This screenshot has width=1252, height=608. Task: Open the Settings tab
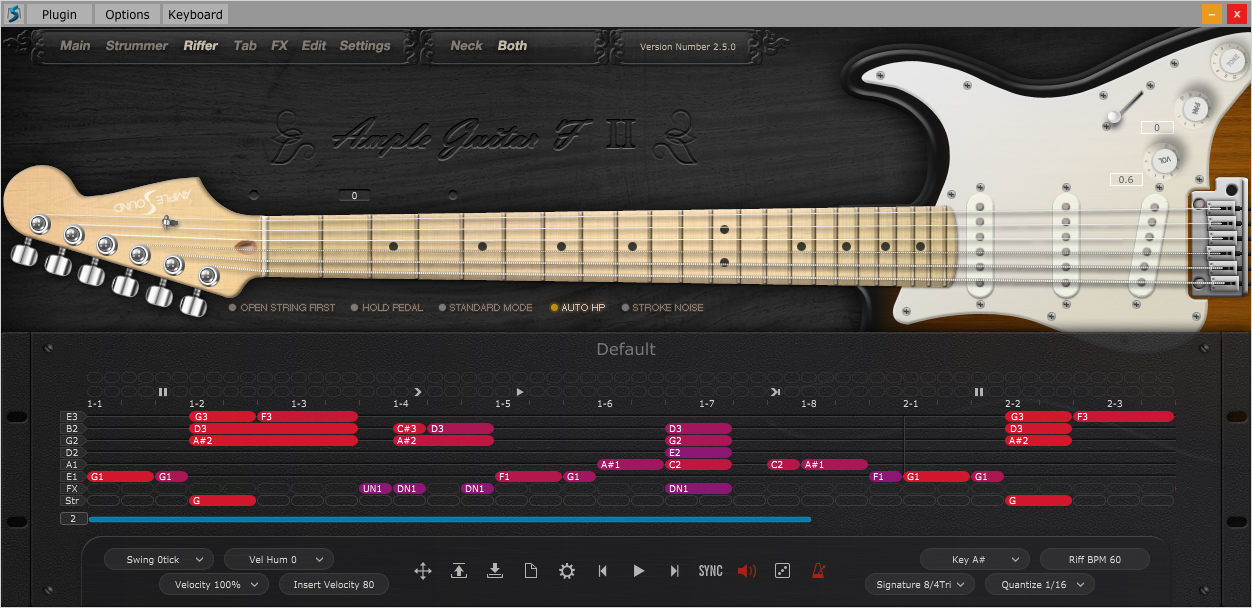365,46
